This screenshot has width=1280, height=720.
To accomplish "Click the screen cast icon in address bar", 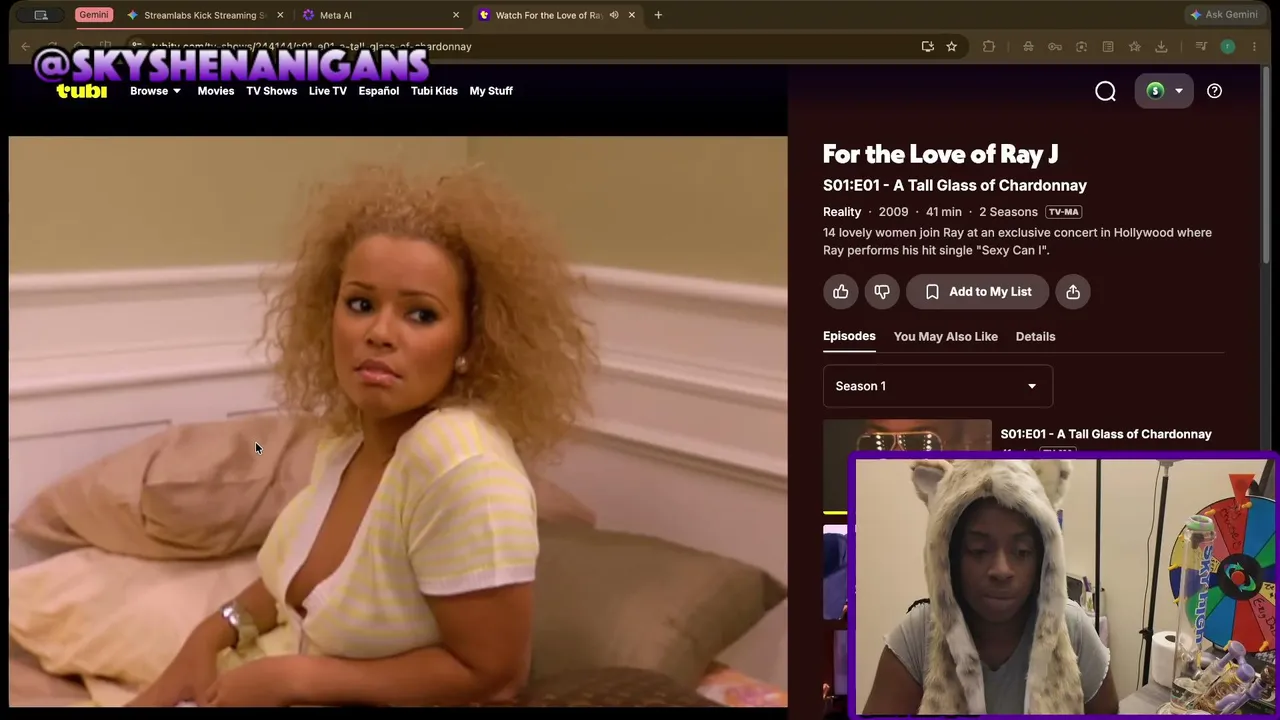I will tap(927, 46).
